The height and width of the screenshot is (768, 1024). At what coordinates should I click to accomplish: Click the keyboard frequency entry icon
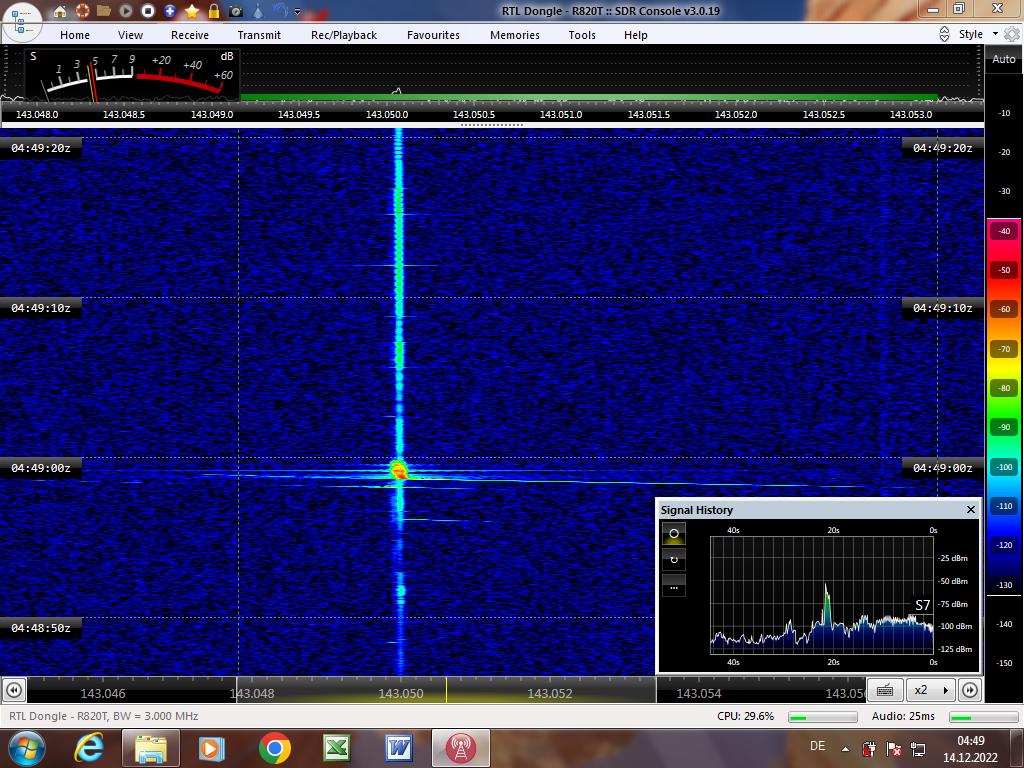point(886,690)
